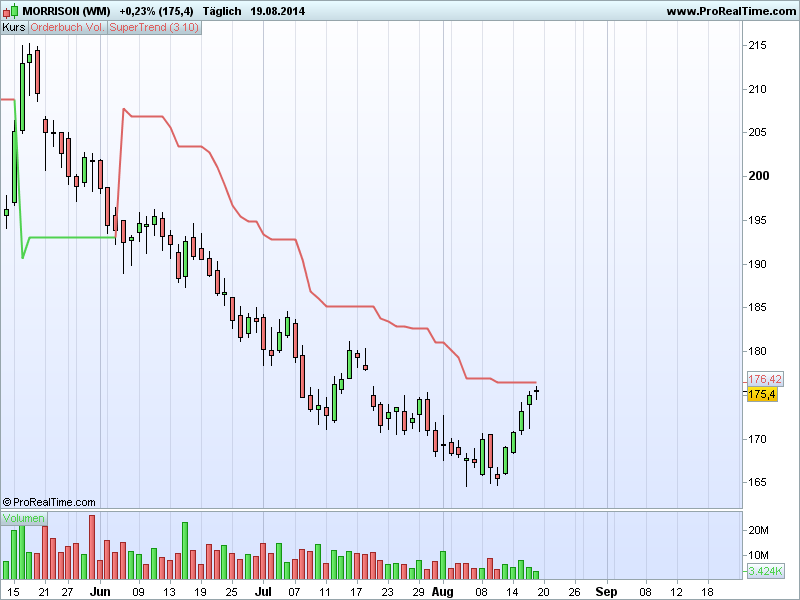Click the MORRISON (WM) instrument title
The image size is (800, 600).
pyautogui.click(x=66, y=11)
